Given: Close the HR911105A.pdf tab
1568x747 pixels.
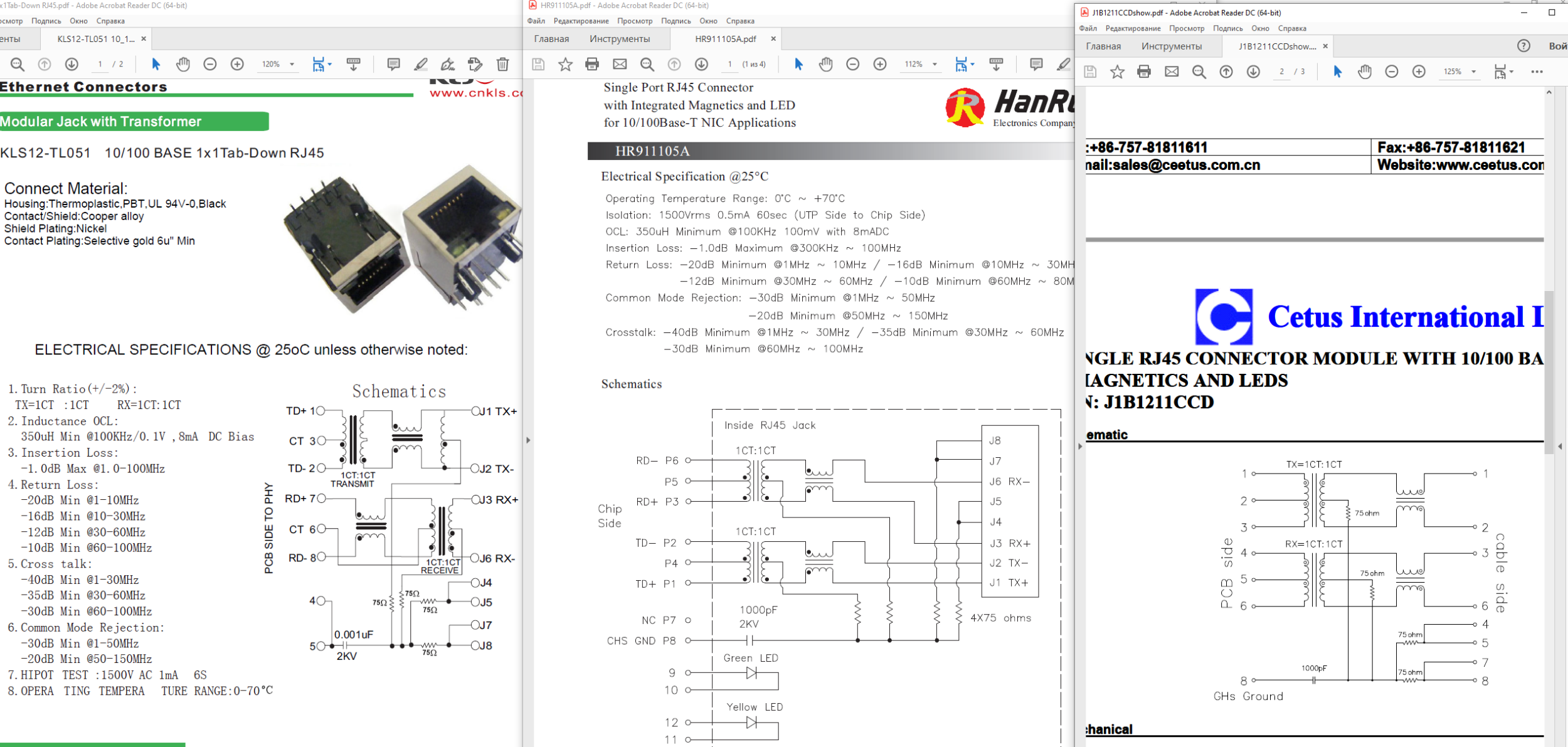Looking at the screenshot, I should [773, 39].
